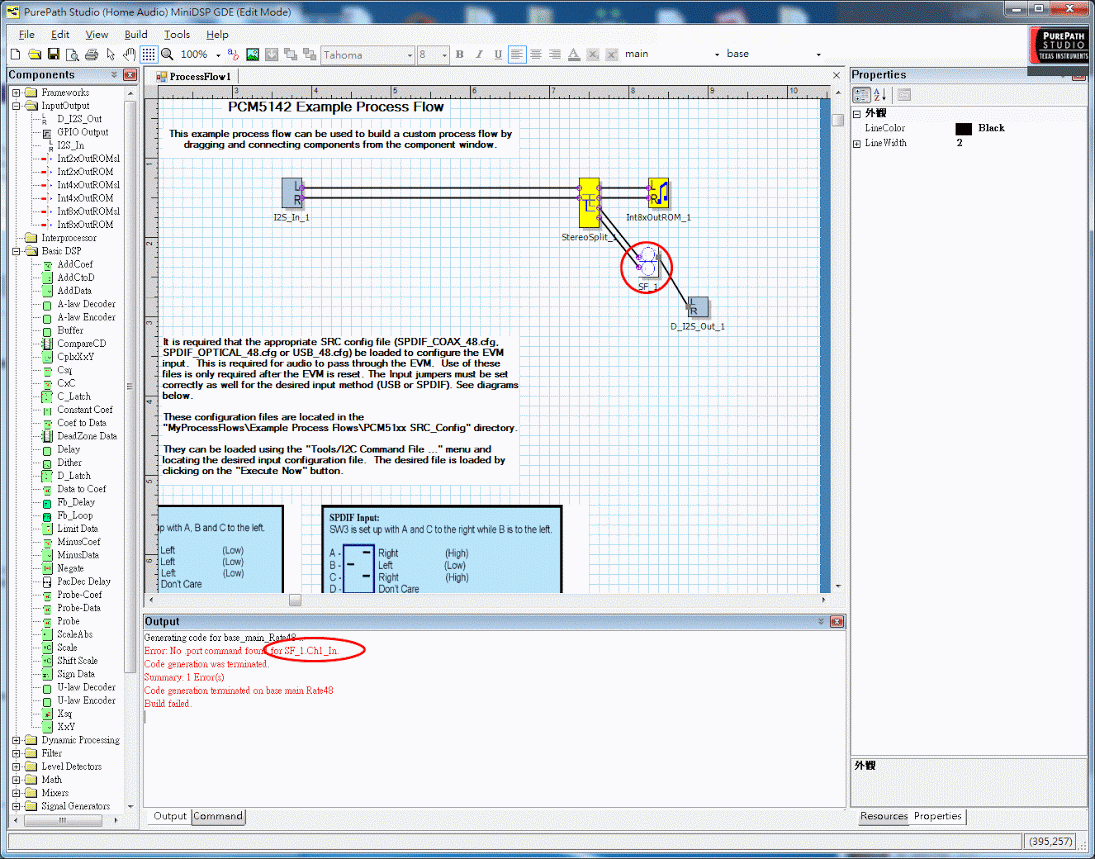Image resolution: width=1095 pixels, height=859 pixels.
Task: Switch to the Command tab
Action: point(218,816)
